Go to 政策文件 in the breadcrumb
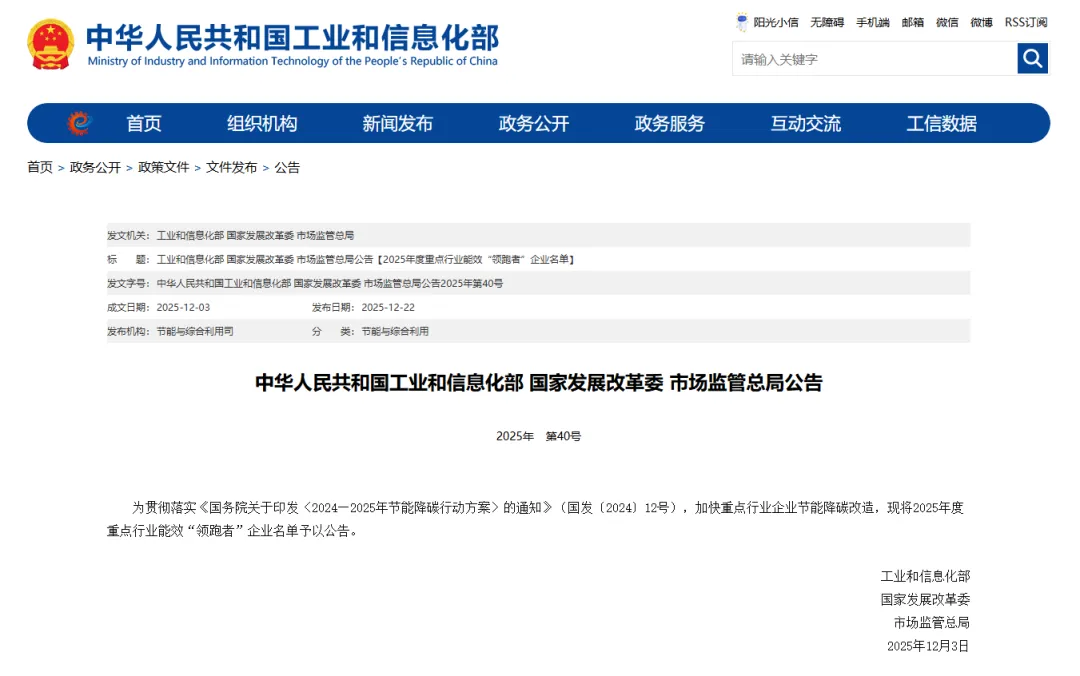This screenshot has height=676, width=1080. click(163, 167)
